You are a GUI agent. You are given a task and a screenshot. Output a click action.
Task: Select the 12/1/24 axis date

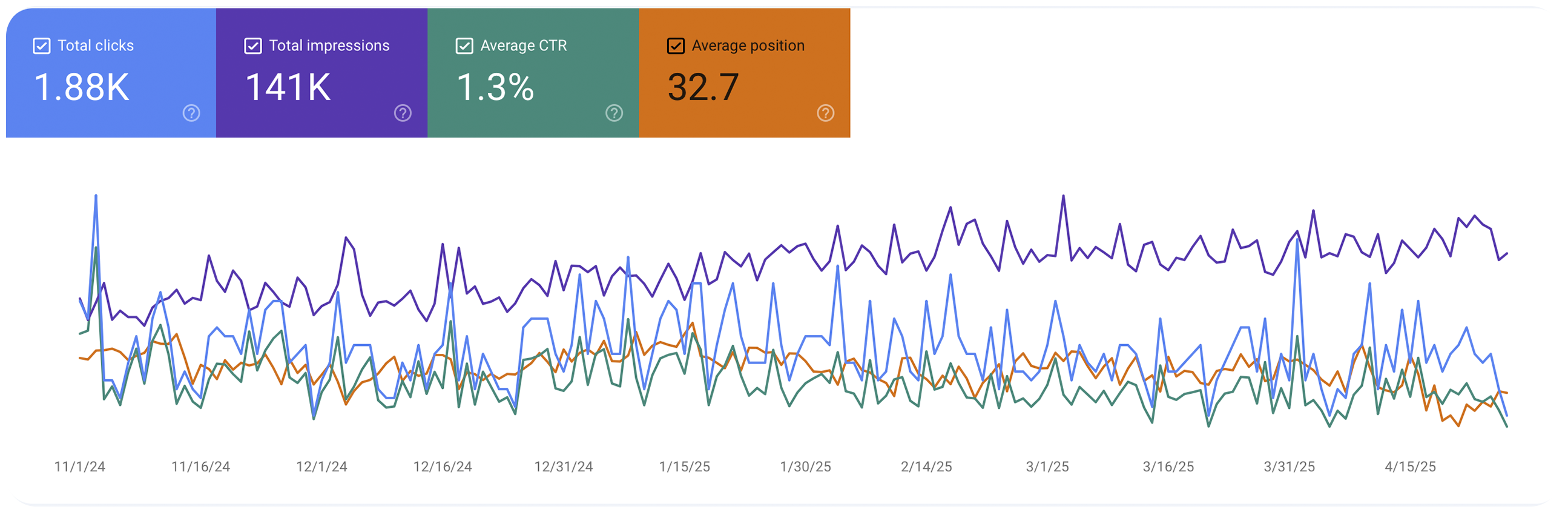tap(321, 467)
